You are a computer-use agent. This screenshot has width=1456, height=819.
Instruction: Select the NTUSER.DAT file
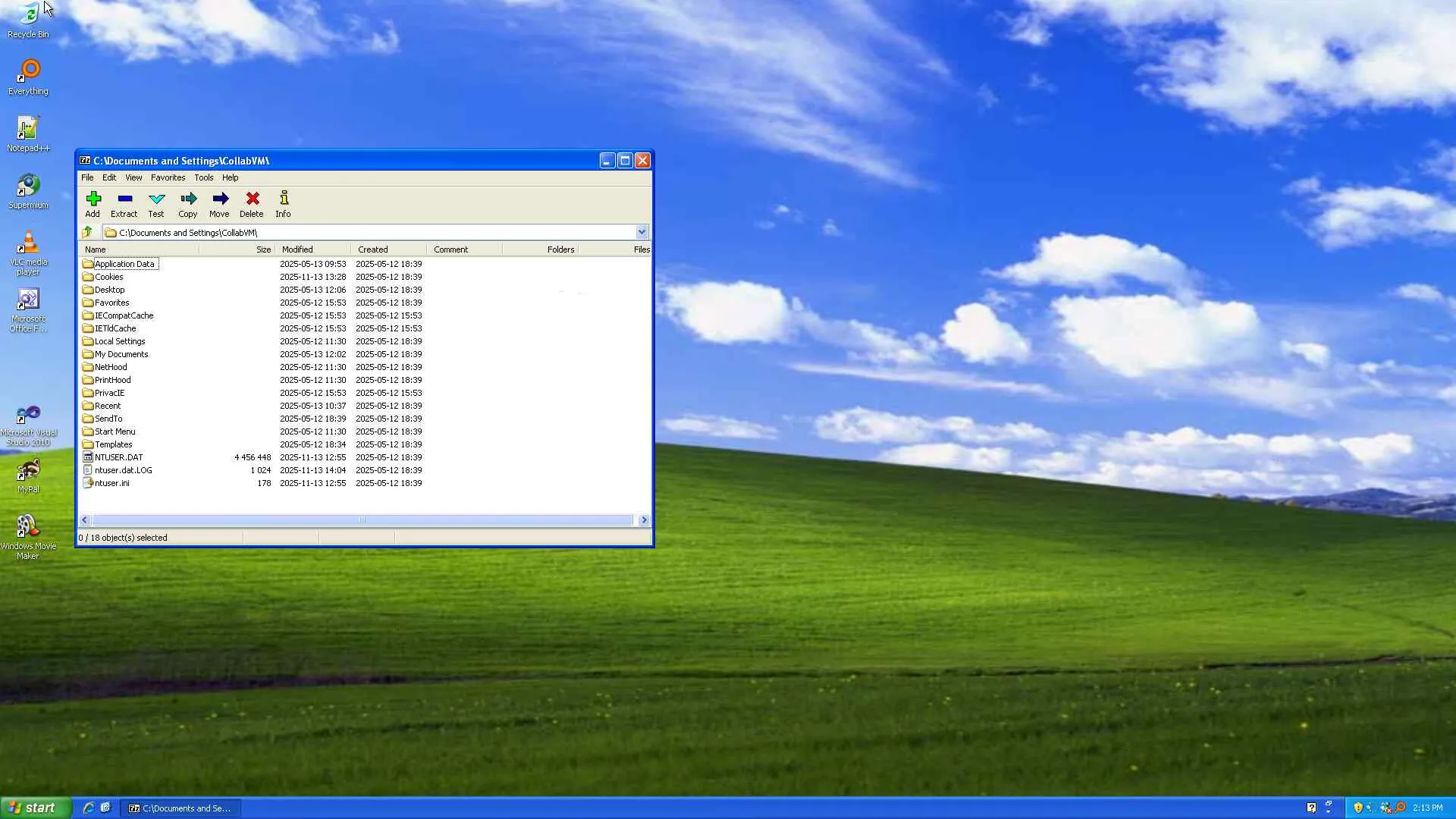(118, 457)
